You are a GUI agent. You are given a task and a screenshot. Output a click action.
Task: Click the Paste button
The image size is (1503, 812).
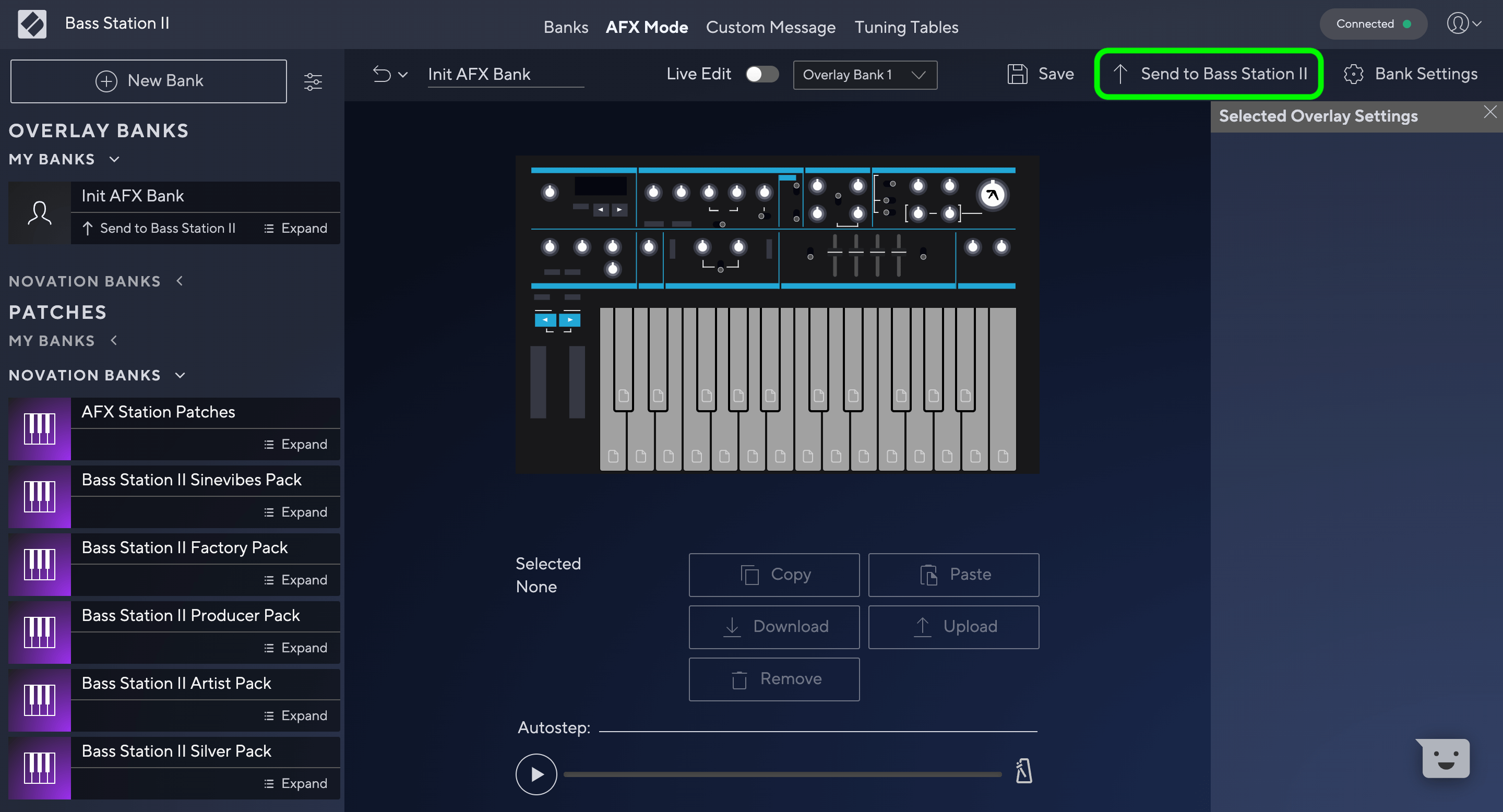point(953,574)
